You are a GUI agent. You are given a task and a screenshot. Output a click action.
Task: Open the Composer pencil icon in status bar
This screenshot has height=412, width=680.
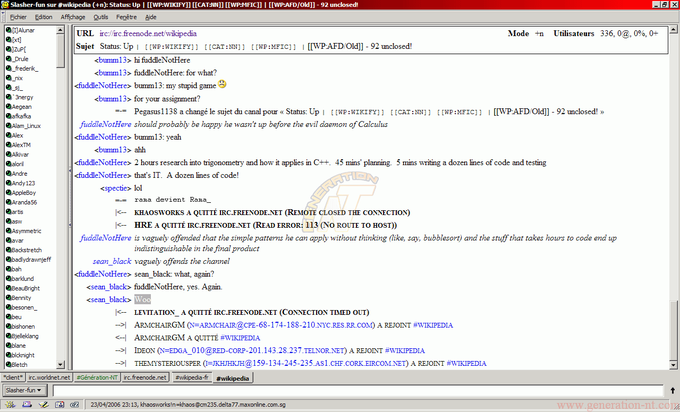pyautogui.click(x=43, y=404)
